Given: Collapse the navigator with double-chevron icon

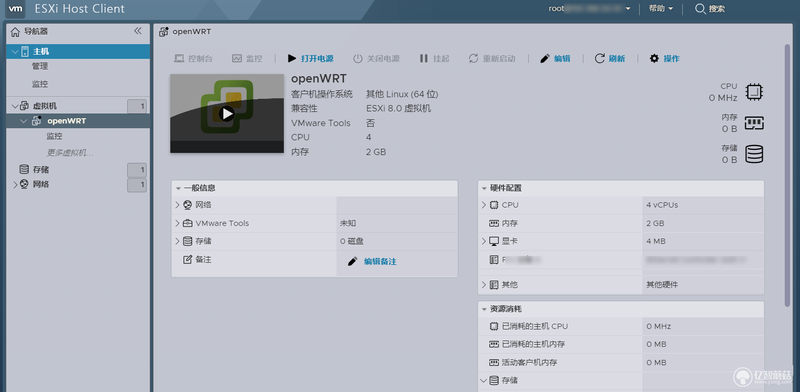Looking at the screenshot, I should (x=138, y=31).
